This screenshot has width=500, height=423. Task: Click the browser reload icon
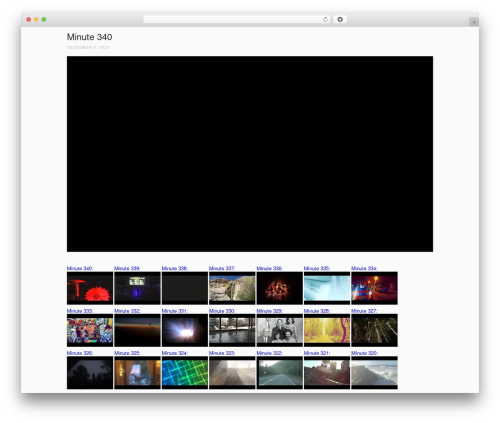pos(325,19)
